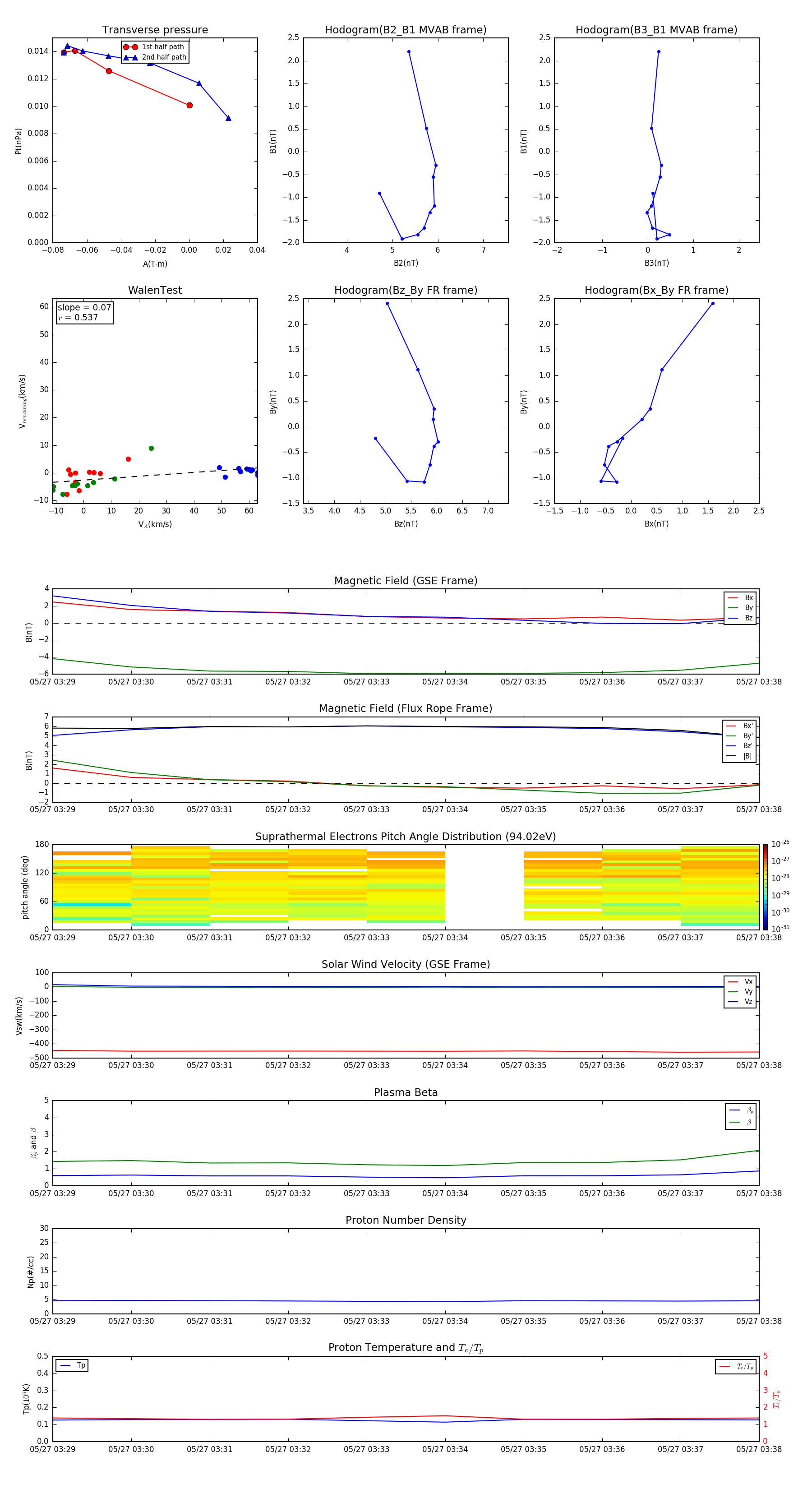This screenshot has width=812, height=1489.
Task: Click the 'Bx(nT)' x-axis label
Action: pos(656,524)
